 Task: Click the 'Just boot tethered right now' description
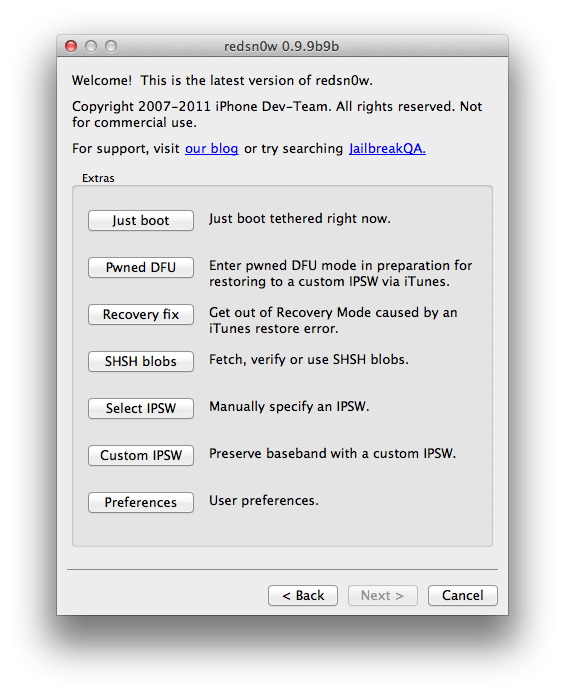click(x=300, y=219)
